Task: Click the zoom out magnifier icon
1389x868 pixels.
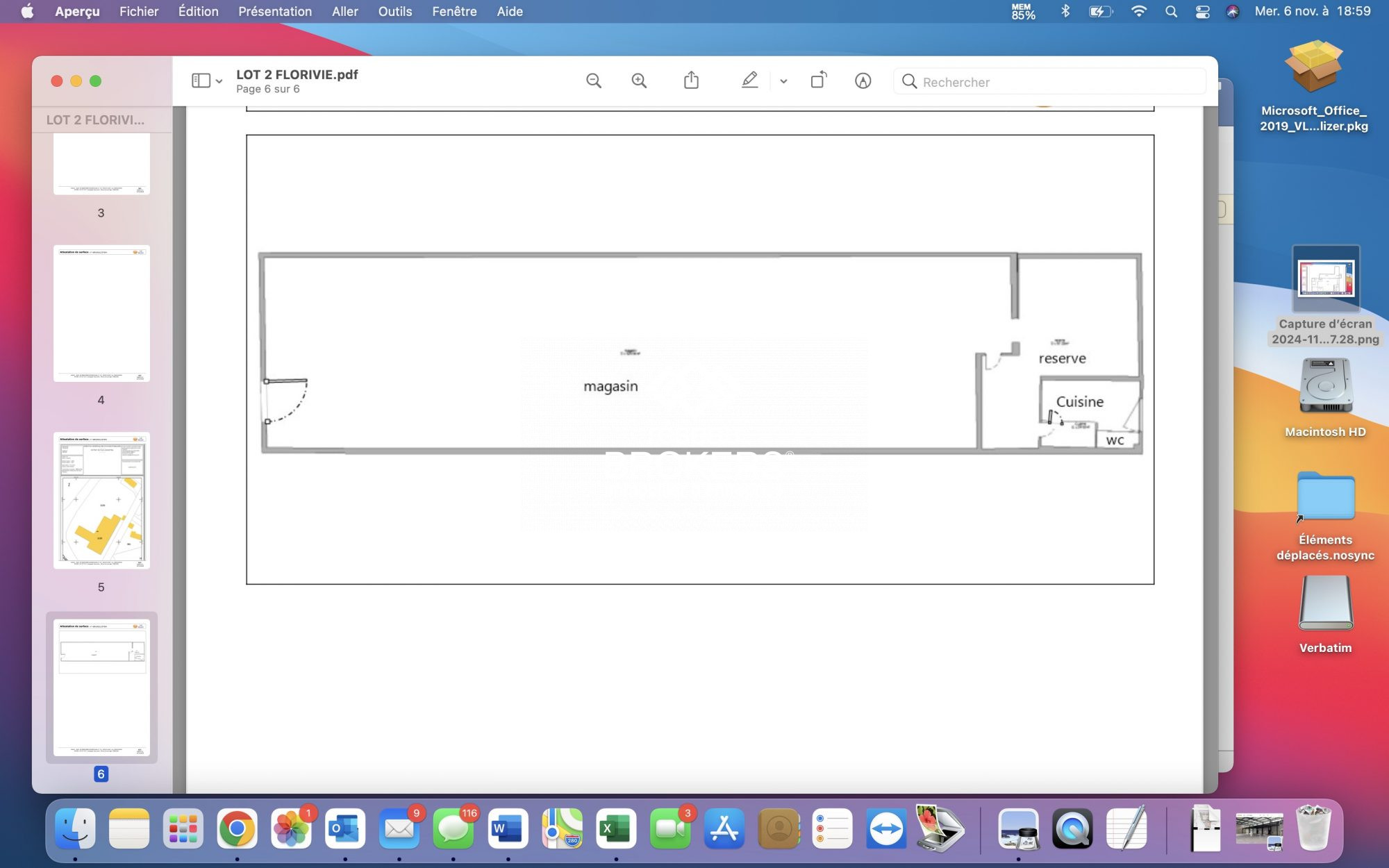Action: (x=593, y=81)
